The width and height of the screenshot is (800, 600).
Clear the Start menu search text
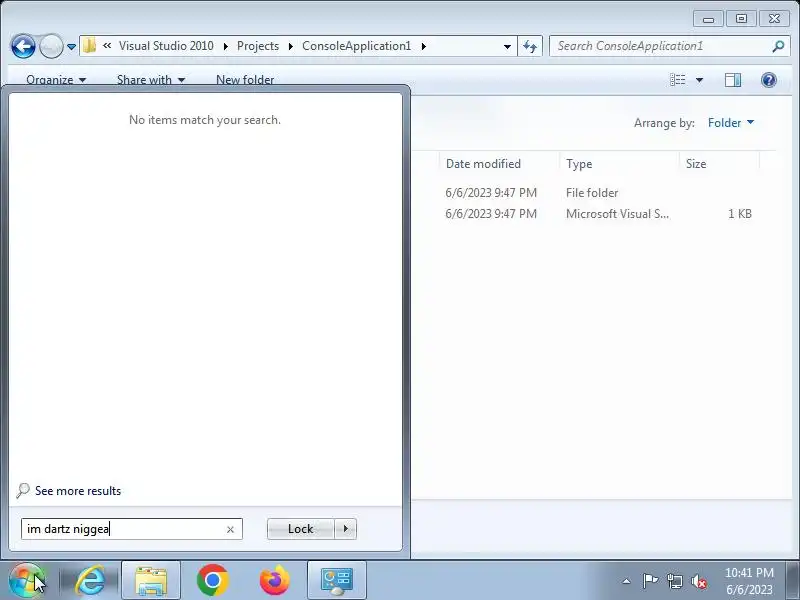(230, 530)
